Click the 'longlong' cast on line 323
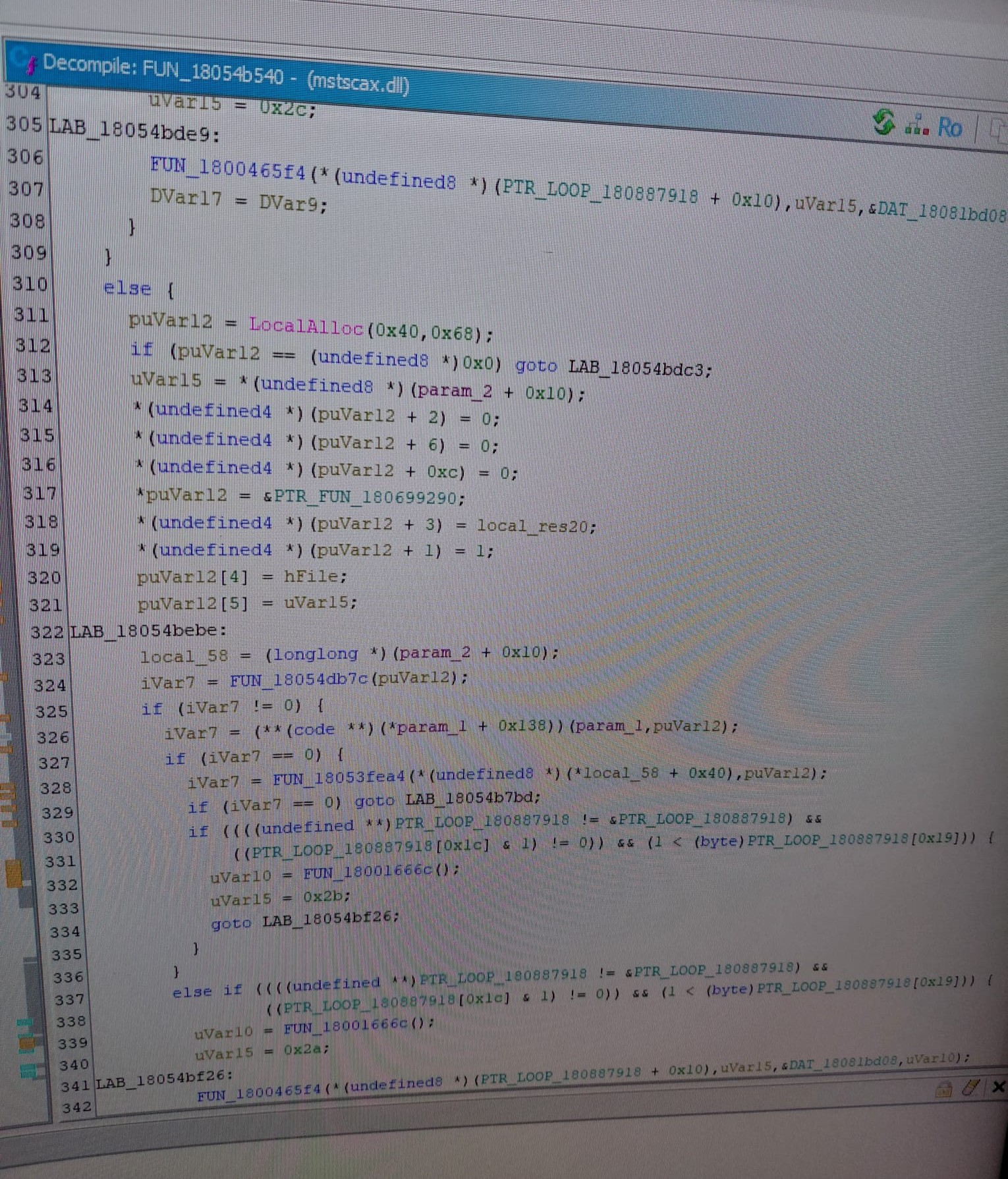 [315, 654]
